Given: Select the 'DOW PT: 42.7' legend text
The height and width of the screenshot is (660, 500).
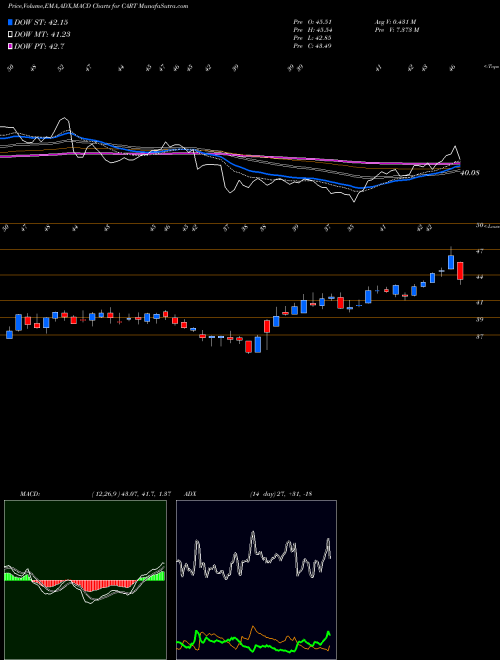Looking at the screenshot, I should (x=39, y=46).
